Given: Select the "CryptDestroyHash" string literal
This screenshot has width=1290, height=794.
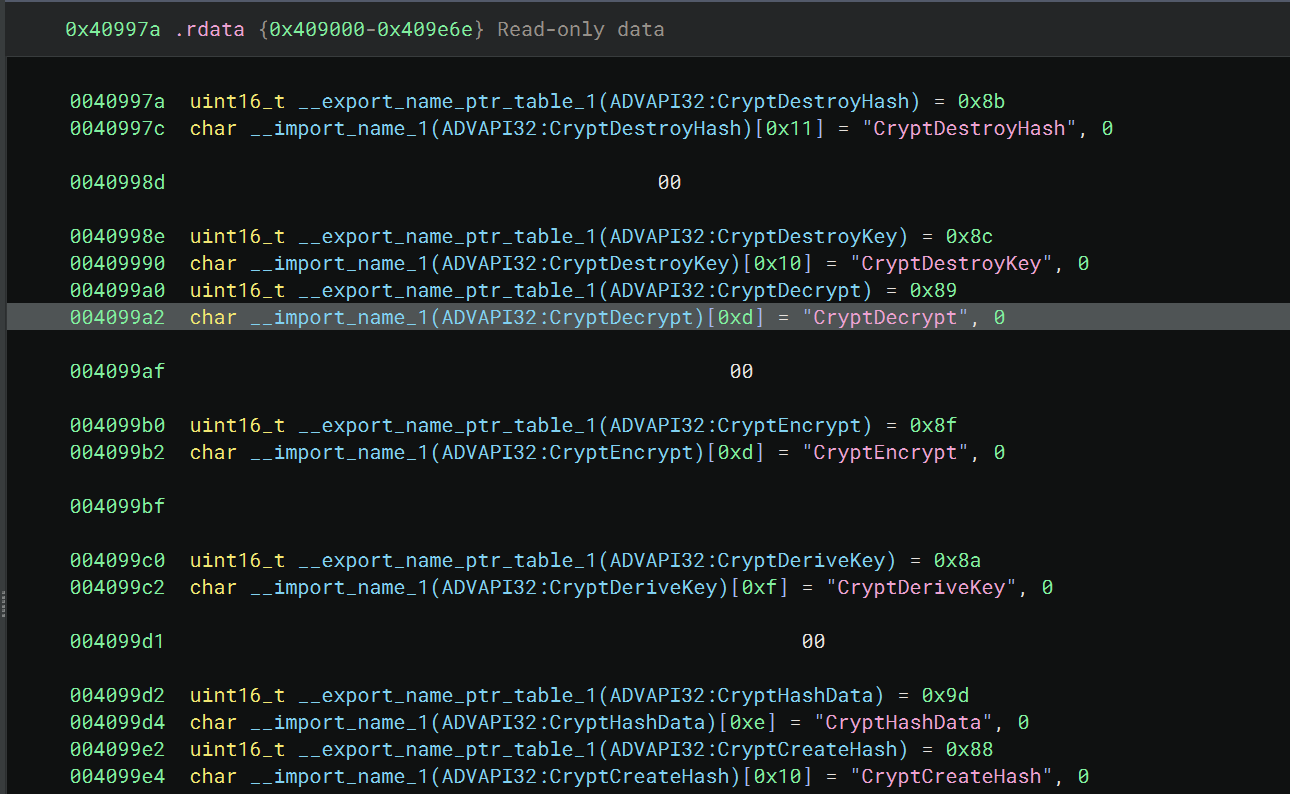Looking at the screenshot, I should tap(969, 128).
